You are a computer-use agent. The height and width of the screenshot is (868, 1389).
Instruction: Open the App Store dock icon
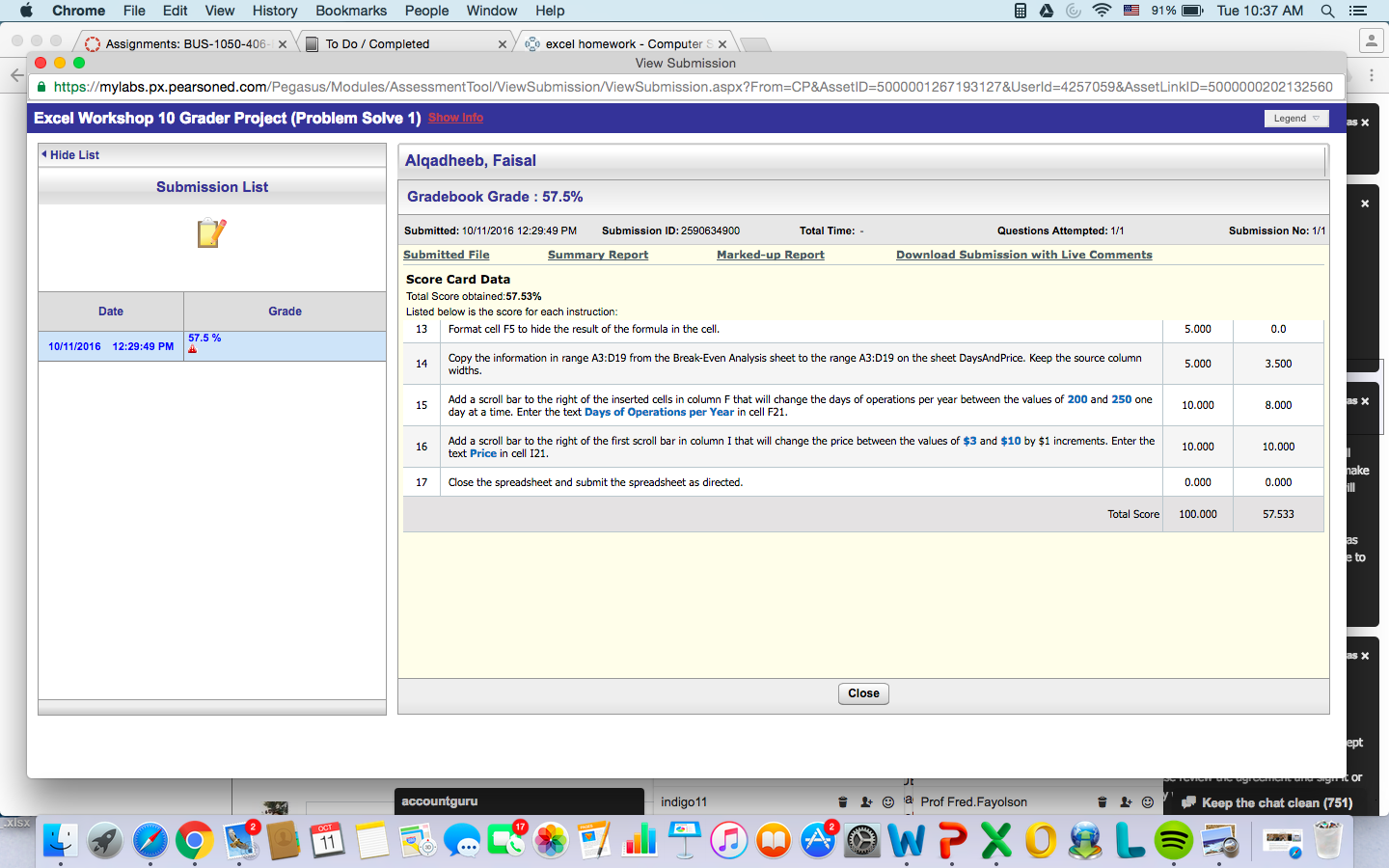pyautogui.click(x=818, y=841)
